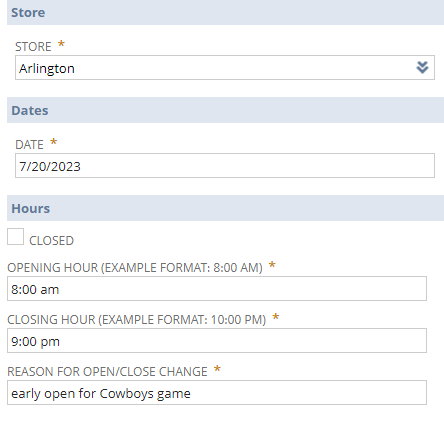Click the Reason for Open/Close Change label
Screen dimensions: 444x422
click(x=107, y=372)
